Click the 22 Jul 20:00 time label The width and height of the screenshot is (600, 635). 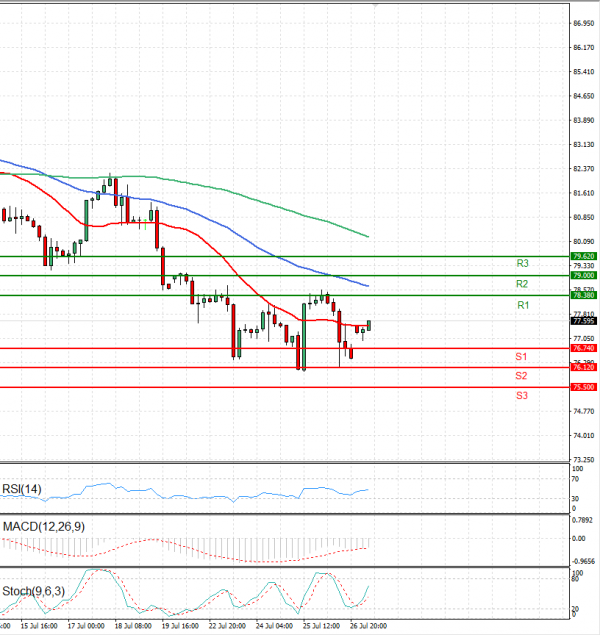click(x=227, y=626)
